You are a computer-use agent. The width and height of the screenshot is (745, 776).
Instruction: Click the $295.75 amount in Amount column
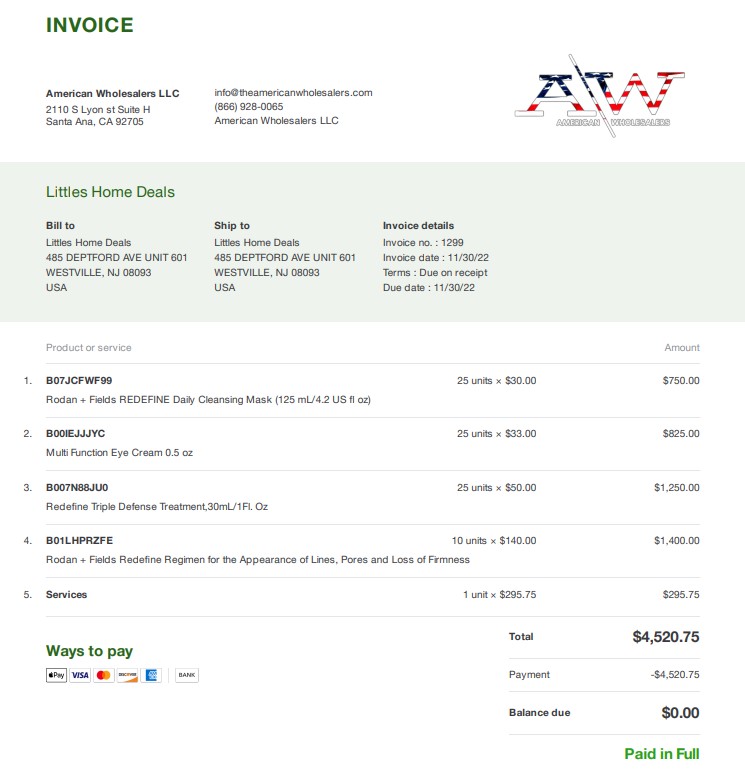tap(681, 594)
